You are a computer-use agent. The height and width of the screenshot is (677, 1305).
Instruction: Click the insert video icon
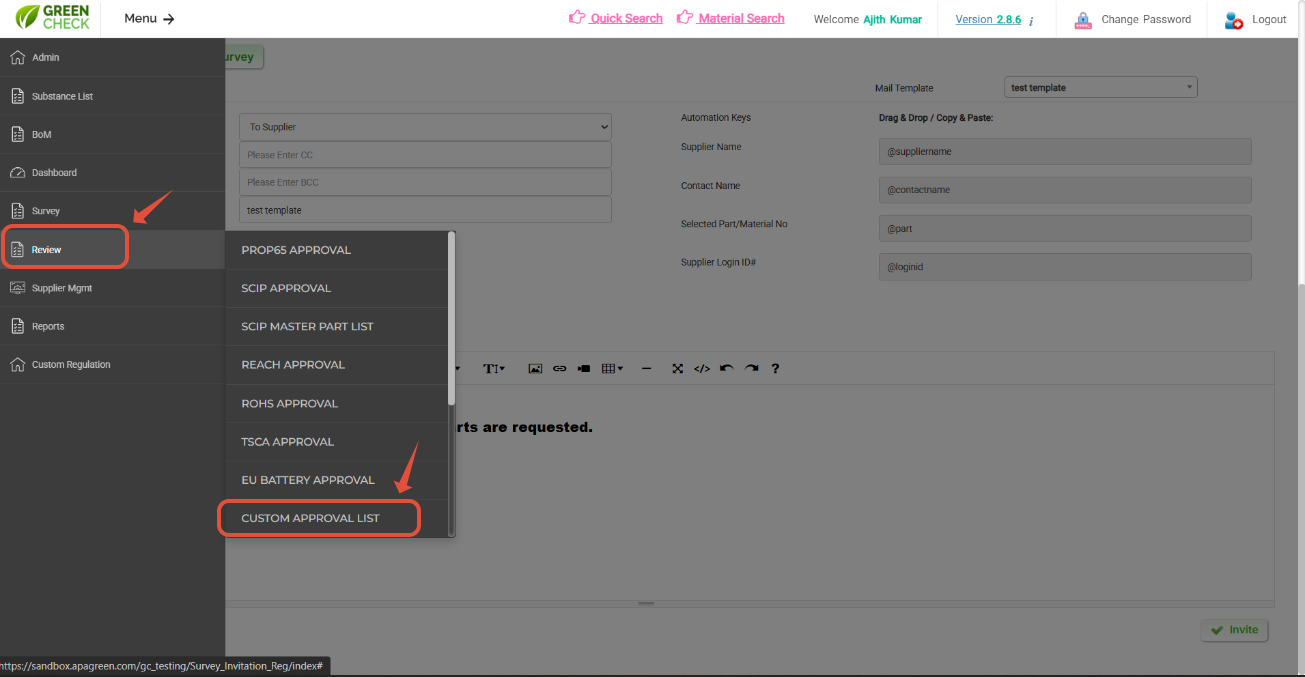coord(584,368)
